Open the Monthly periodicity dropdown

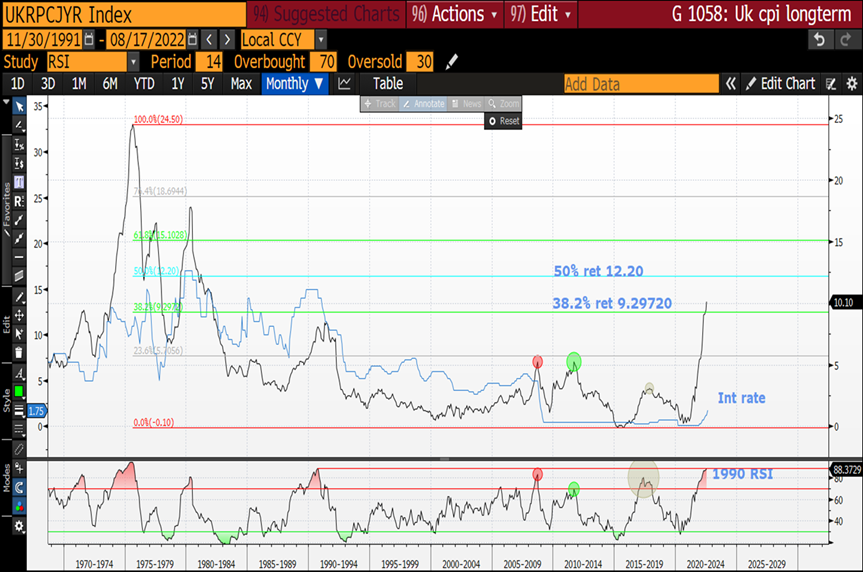tap(294, 84)
